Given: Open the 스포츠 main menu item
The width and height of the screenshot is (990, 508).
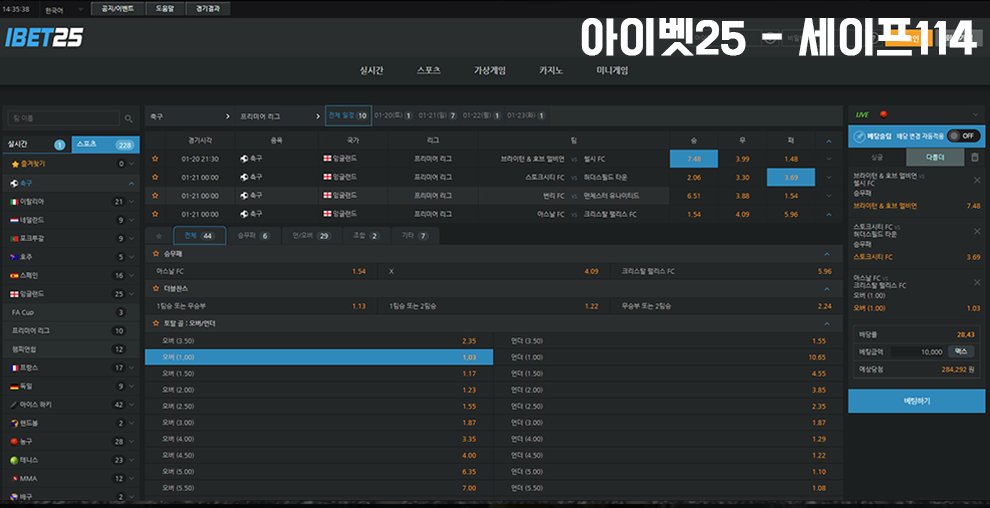Looking at the screenshot, I should click(429, 71).
